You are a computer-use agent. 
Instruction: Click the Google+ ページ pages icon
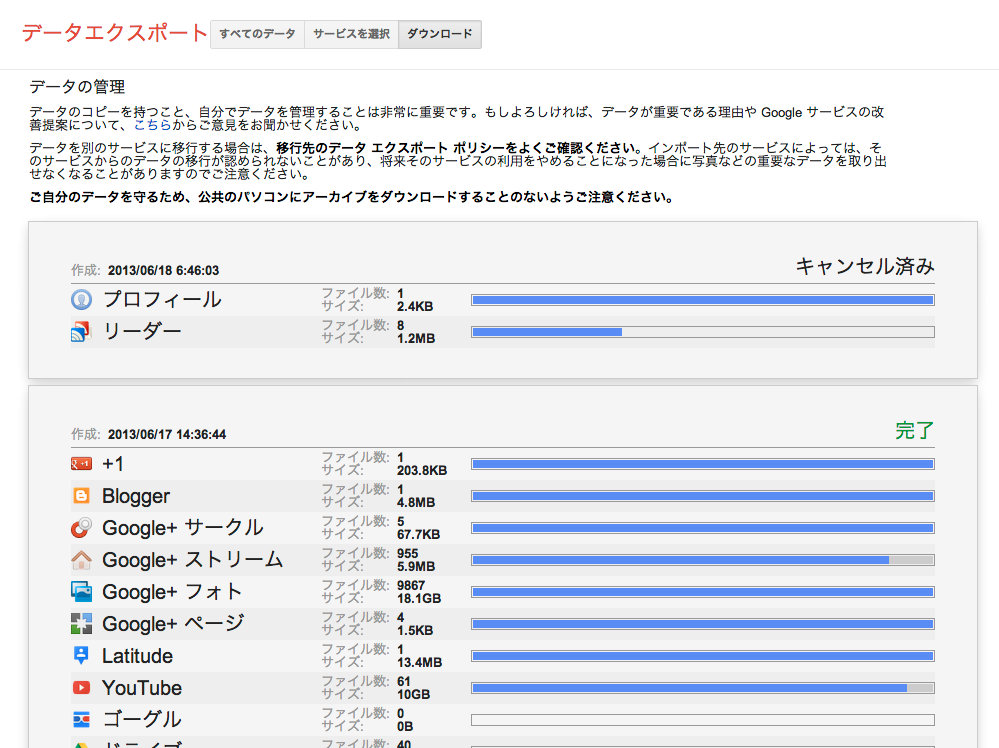[81, 624]
